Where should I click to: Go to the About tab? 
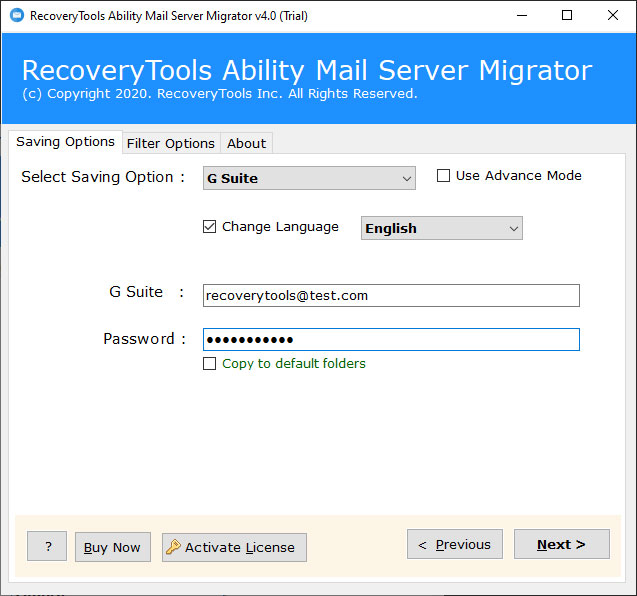click(247, 143)
